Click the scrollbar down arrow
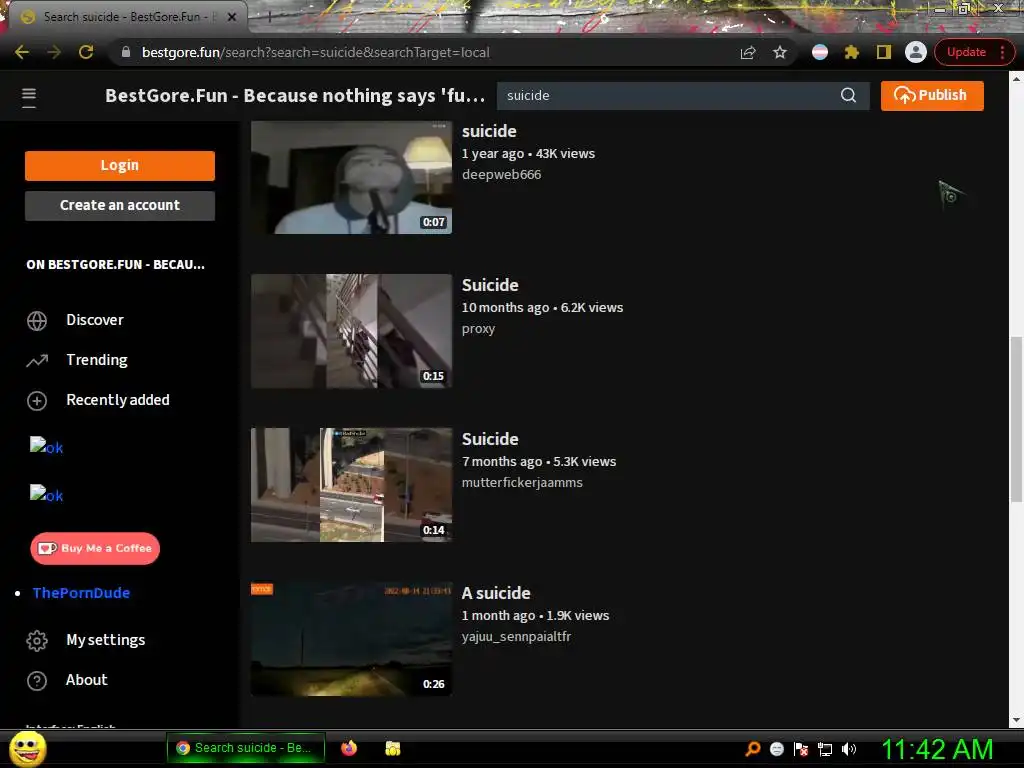 [x=1016, y=720]
